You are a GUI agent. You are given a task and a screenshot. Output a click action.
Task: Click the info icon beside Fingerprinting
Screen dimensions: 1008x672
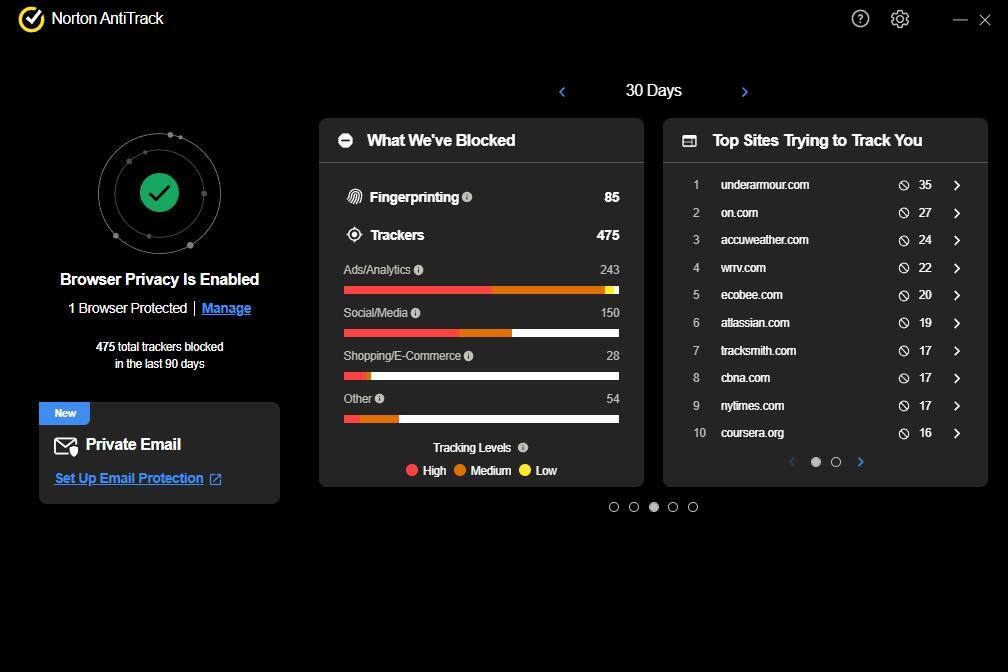pos(467,197)
